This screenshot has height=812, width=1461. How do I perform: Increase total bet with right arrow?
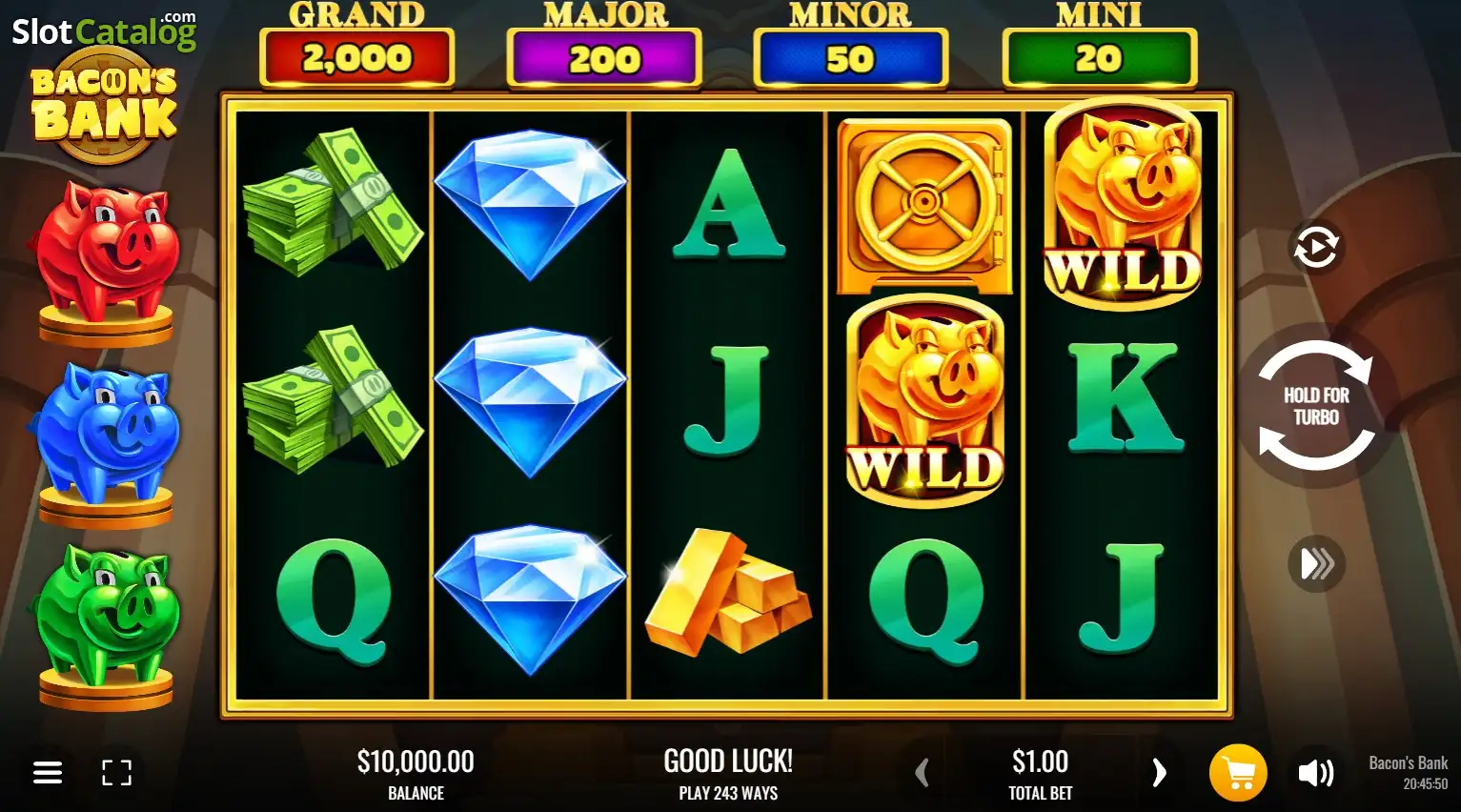coord(1159,773)
